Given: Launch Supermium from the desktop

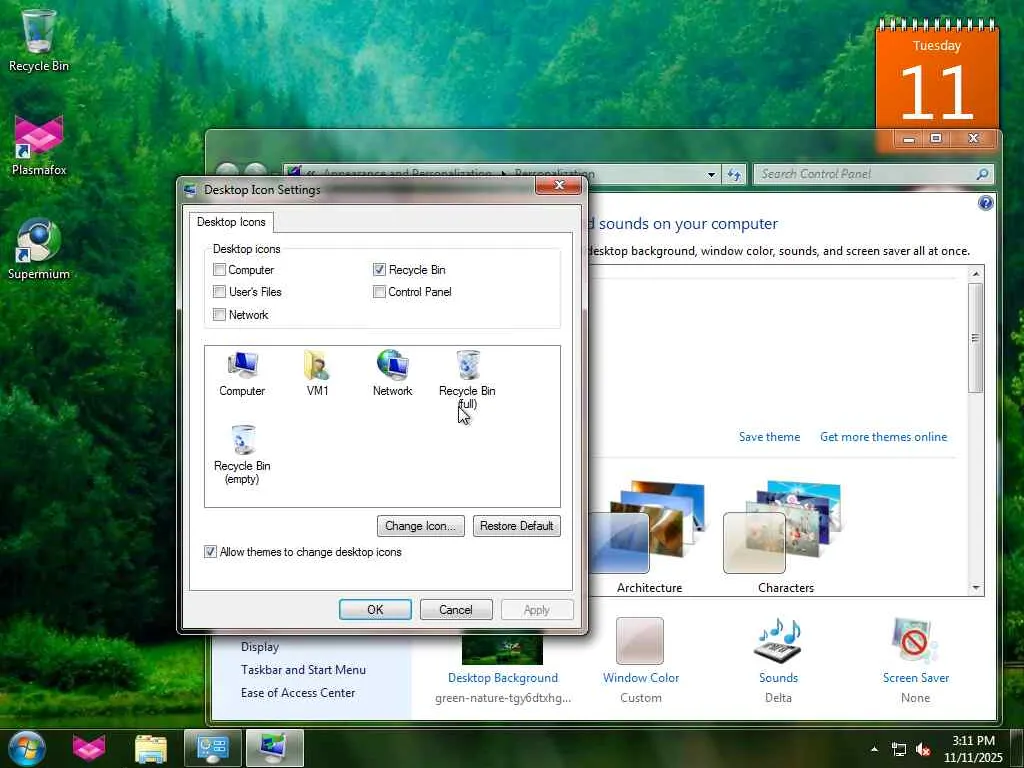Looking at the screenshot, I should 39,249.
